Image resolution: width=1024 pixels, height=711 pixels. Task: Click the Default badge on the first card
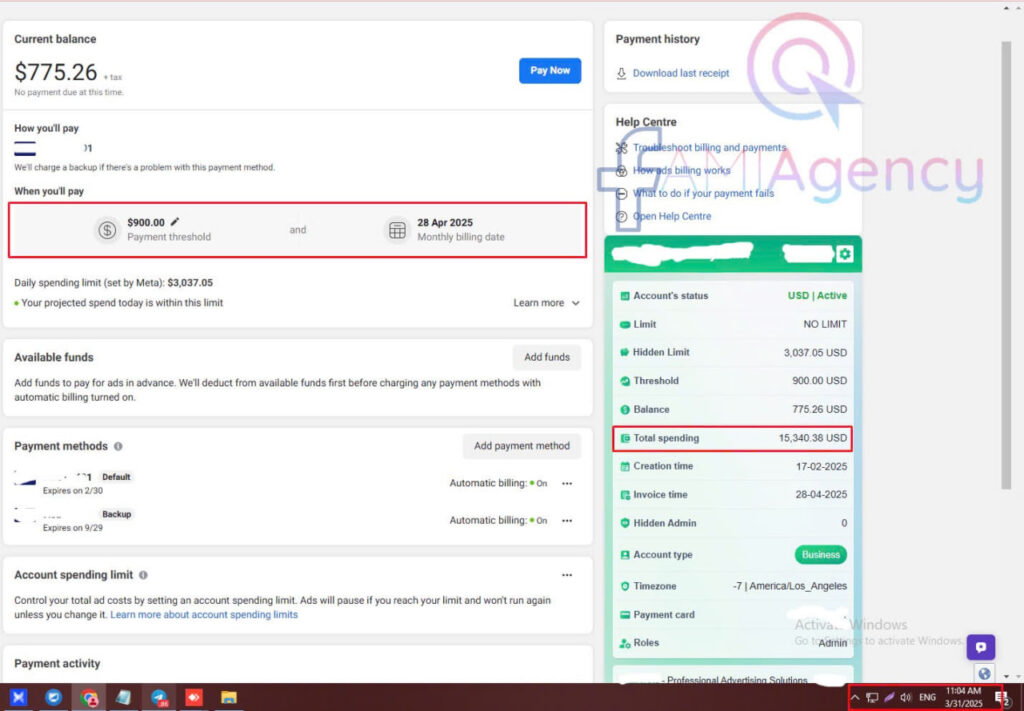(116, 477)
